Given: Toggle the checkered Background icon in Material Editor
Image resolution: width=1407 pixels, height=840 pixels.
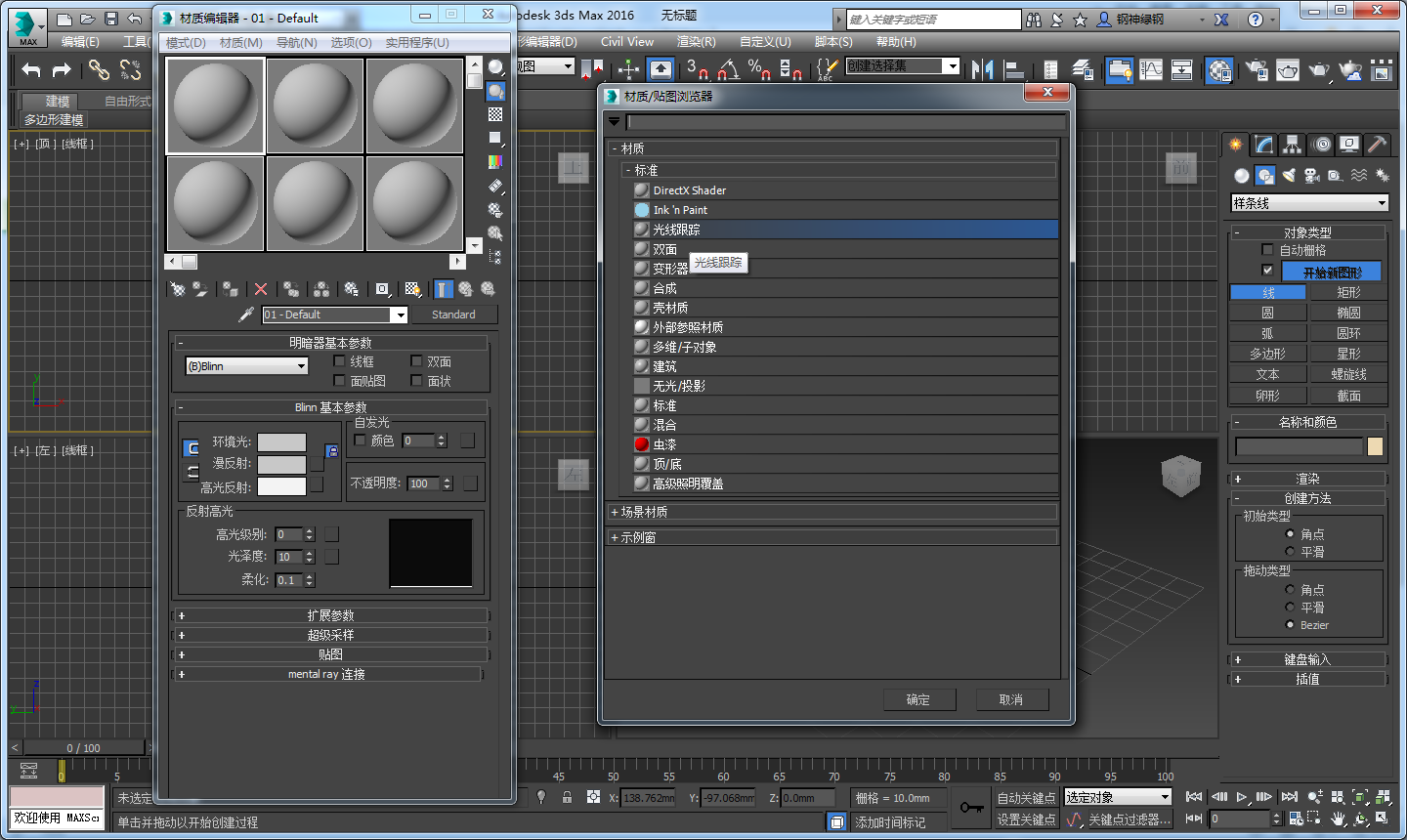Looking at the screenshot, I should tap(495, 114).
